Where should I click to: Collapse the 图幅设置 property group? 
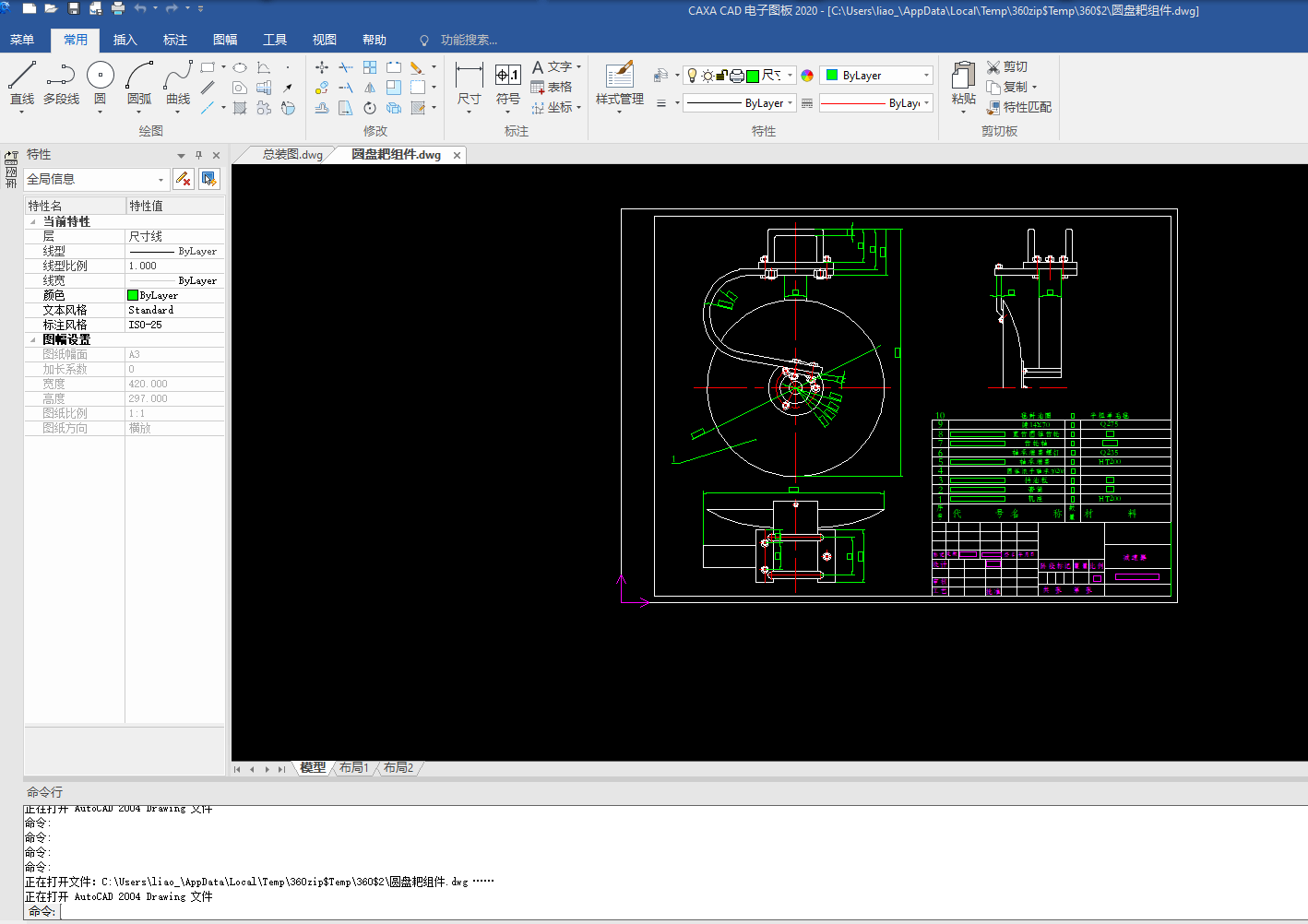pyautogui.click(x=33, y=340)
